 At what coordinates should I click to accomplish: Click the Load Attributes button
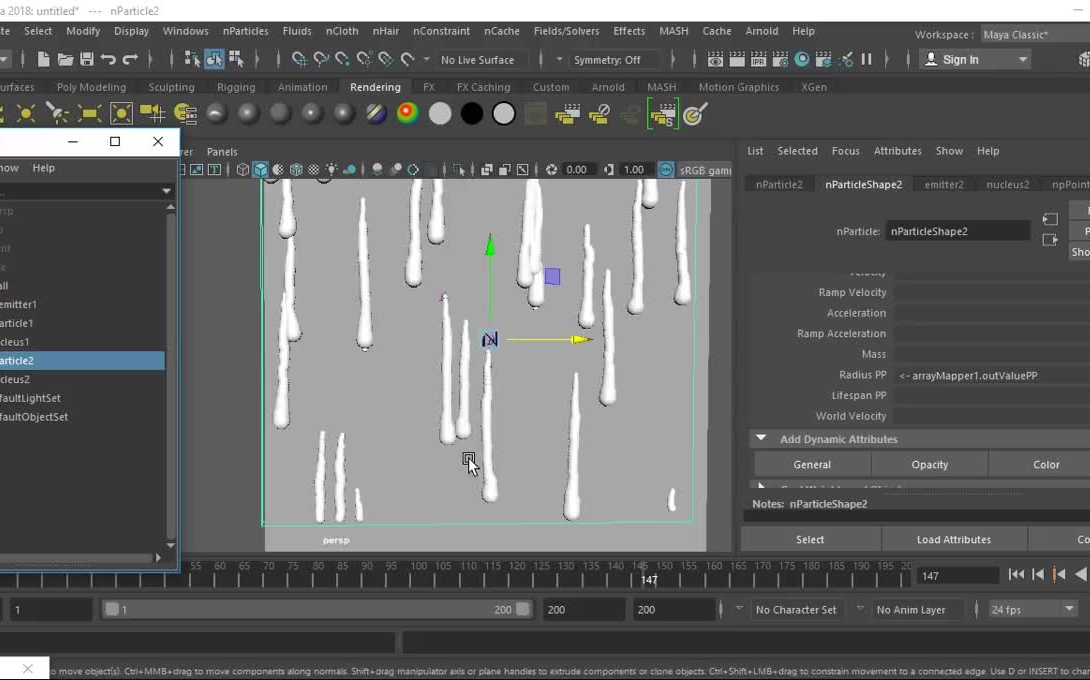tap(953, 540)
